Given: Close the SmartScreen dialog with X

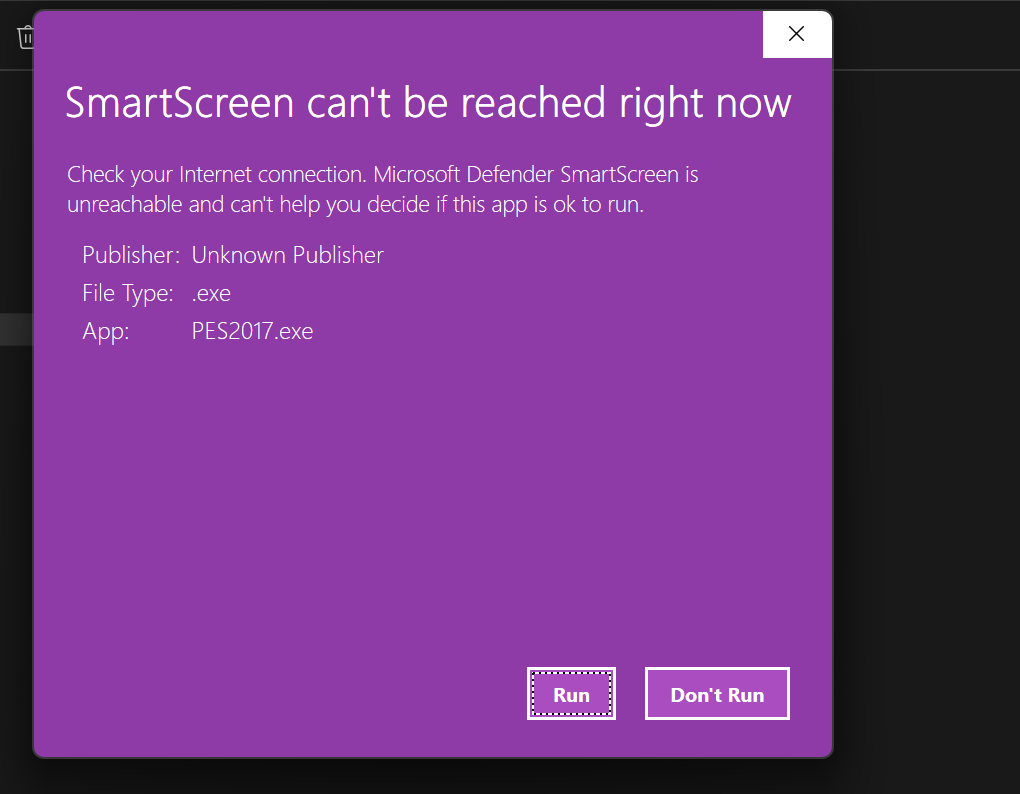Looking at the screenshot, I should point(796,34).
